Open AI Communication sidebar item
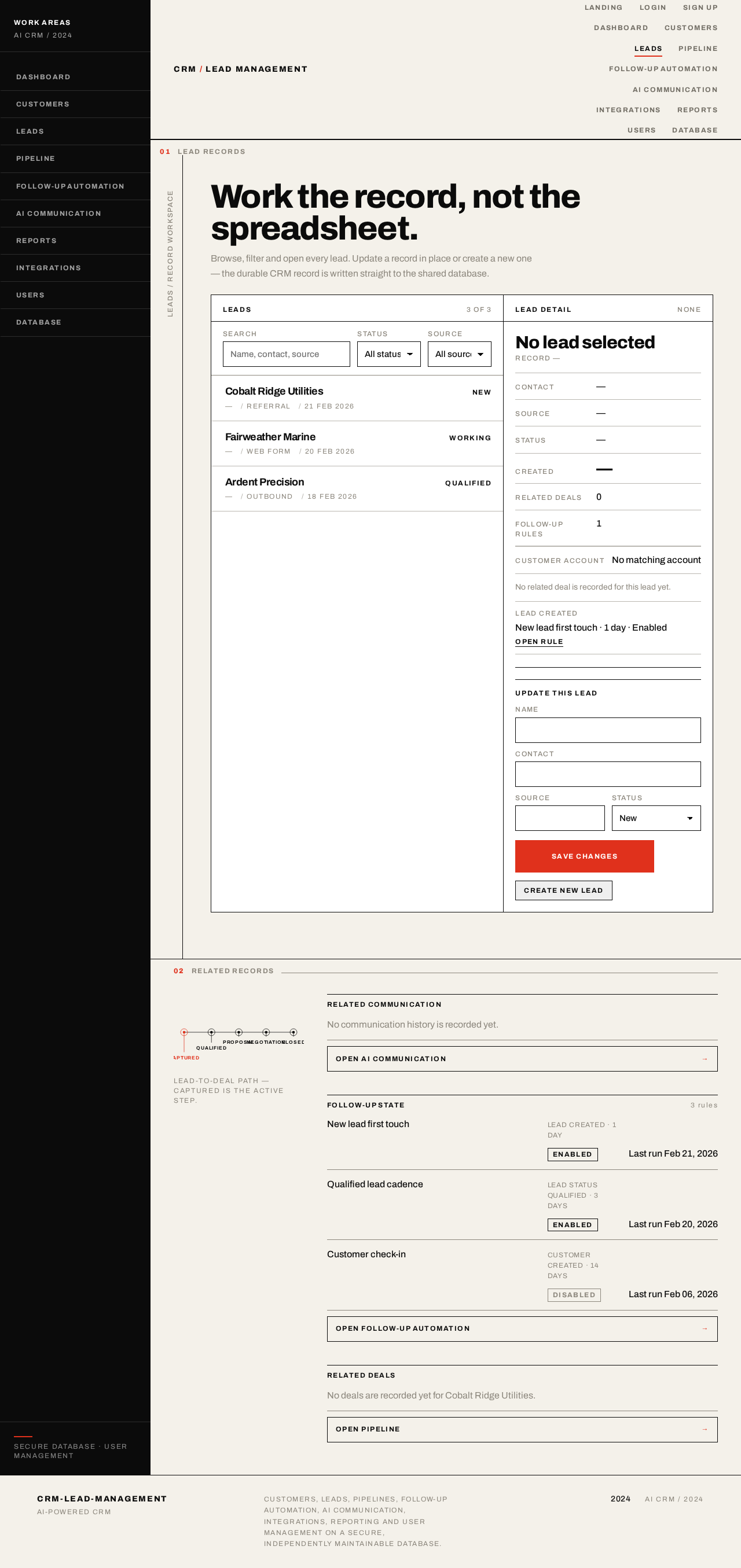This screenshot has height=1568, width=741. (75, 214)
